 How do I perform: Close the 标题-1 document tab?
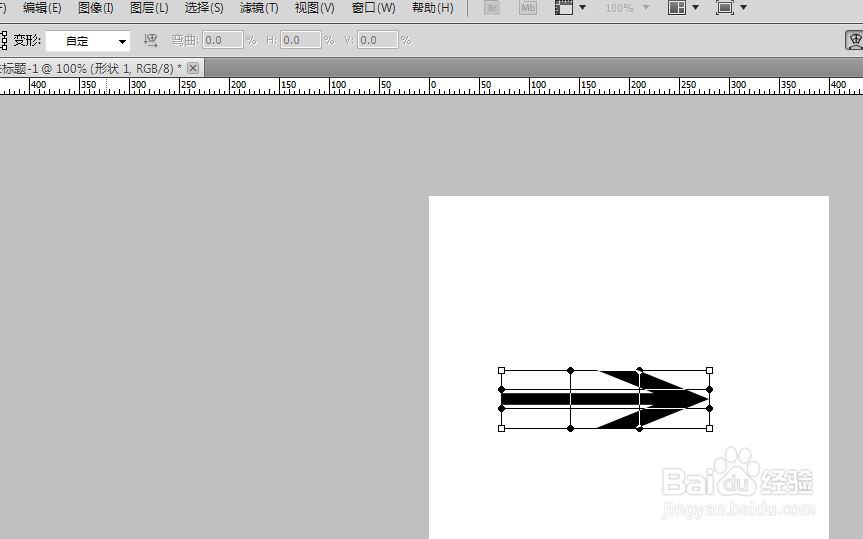[x=193, y=68]
